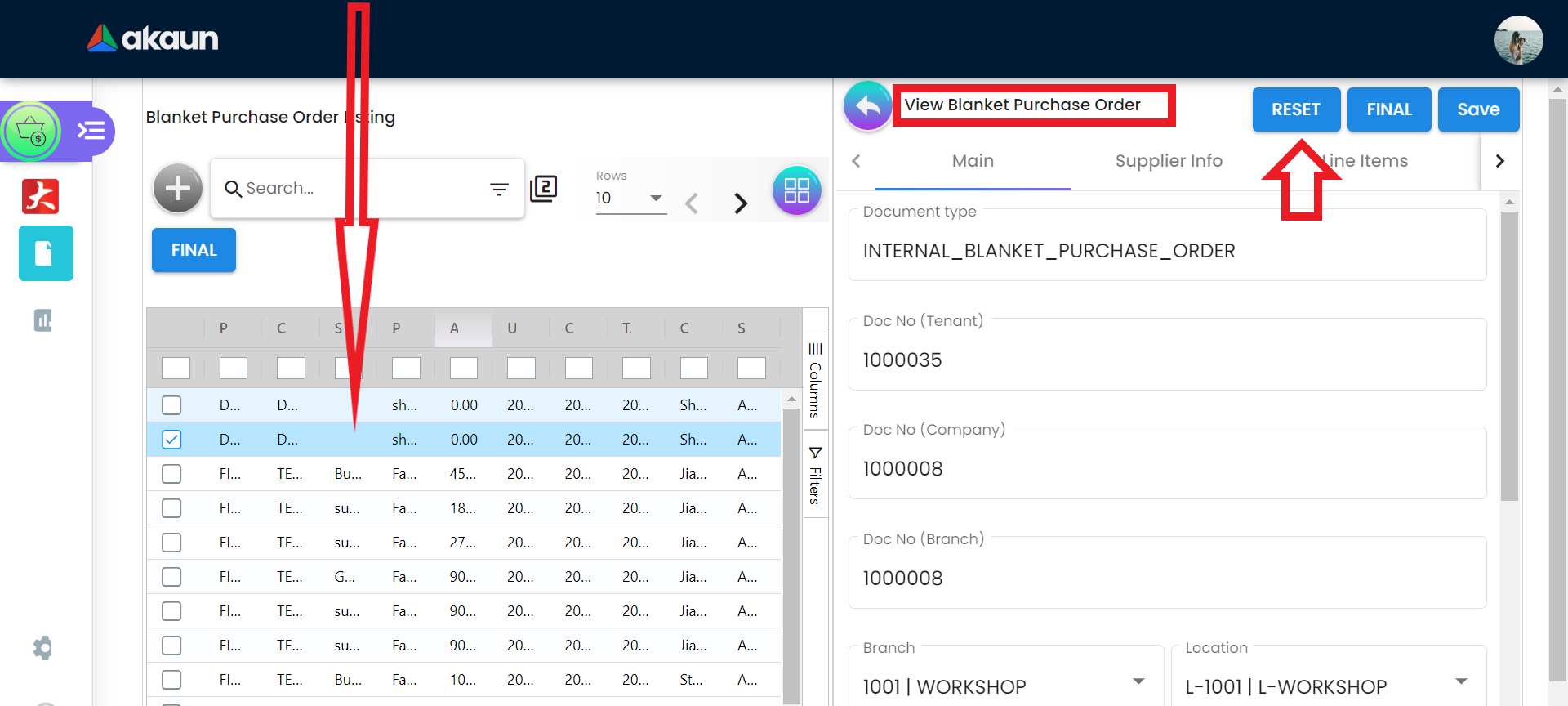
Task: Click the round plus add-new button
Action: coord(177,189)
